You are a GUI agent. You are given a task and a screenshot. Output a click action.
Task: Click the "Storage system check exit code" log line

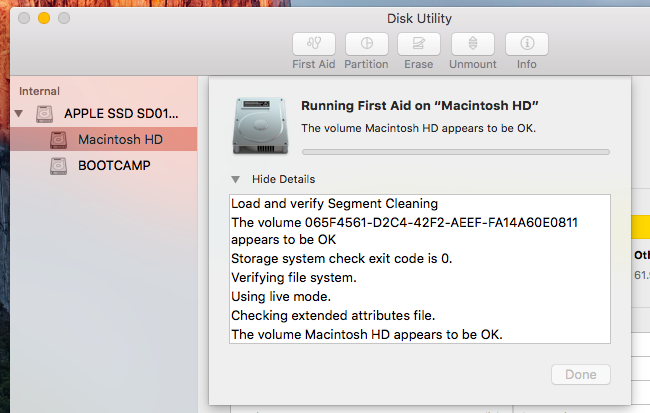pos(341,259)
